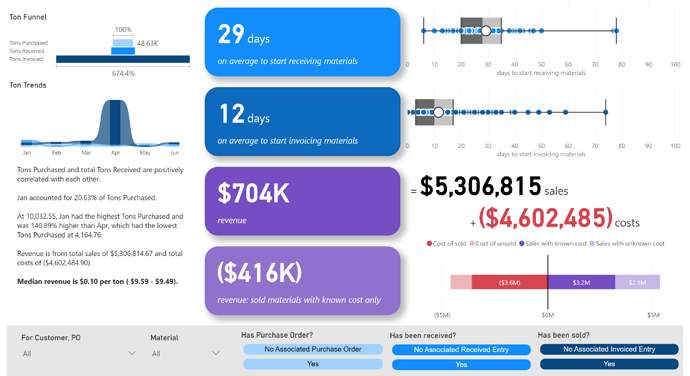Click the Sales with unknown cost legend dot
This screenshot has height=376, width=690.
click(592, 243)
